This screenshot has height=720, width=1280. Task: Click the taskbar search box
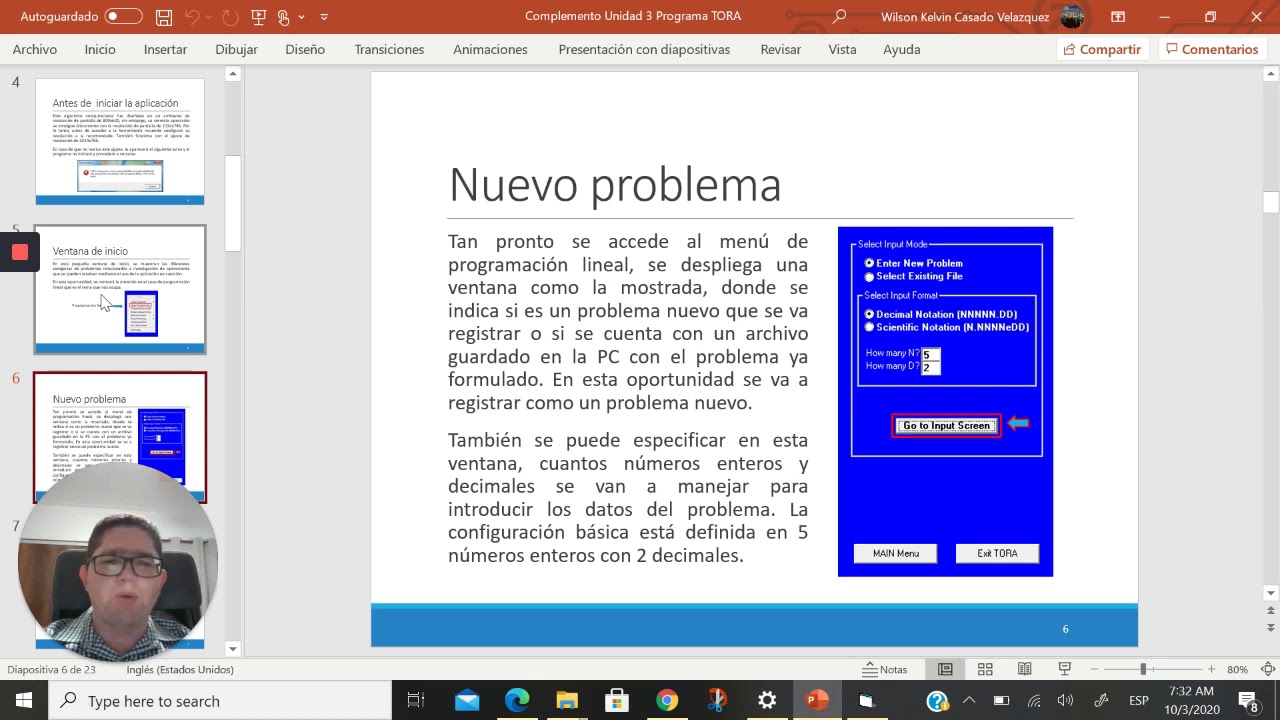click(x=220, y=700)
